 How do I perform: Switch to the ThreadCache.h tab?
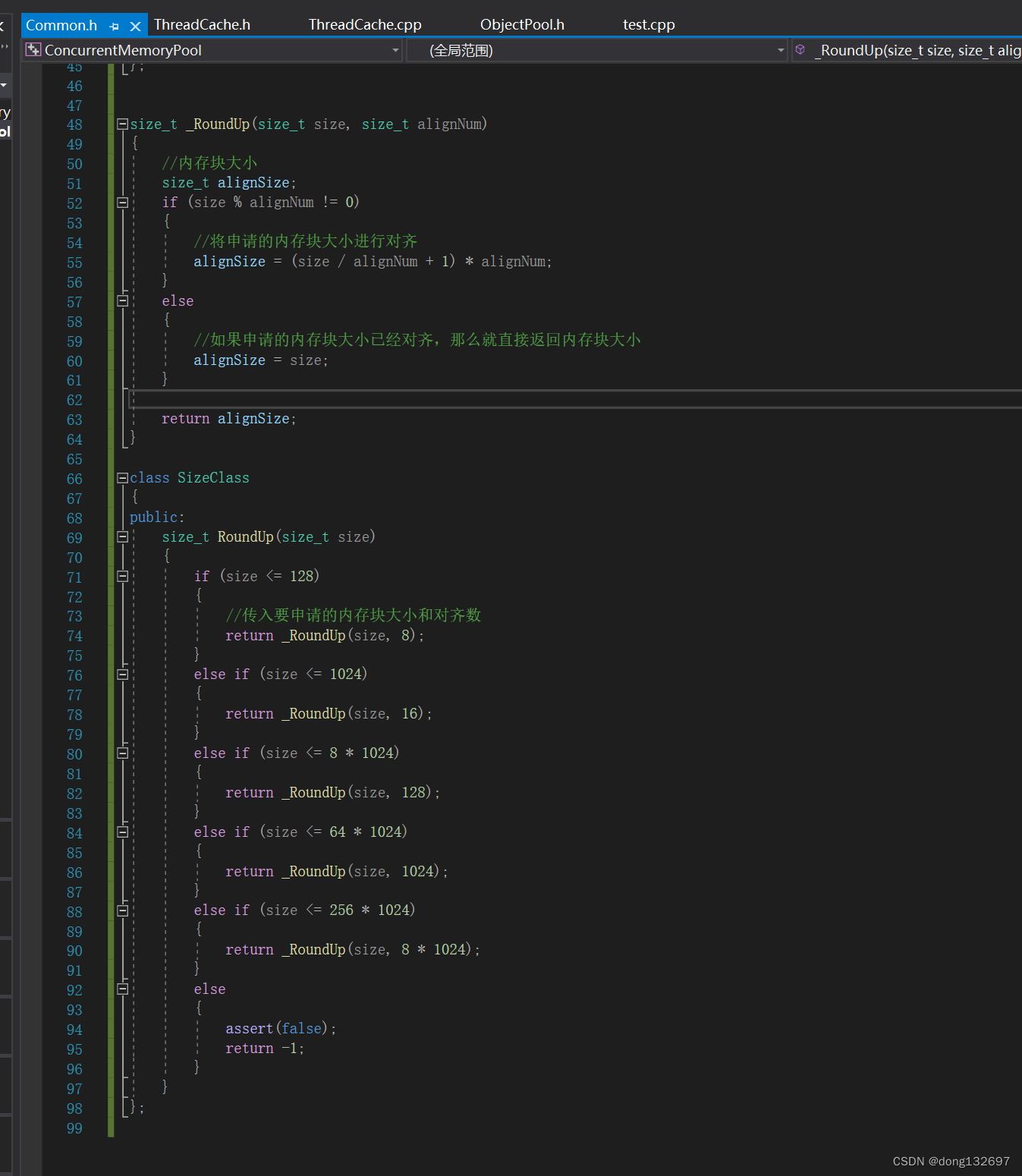202,24
